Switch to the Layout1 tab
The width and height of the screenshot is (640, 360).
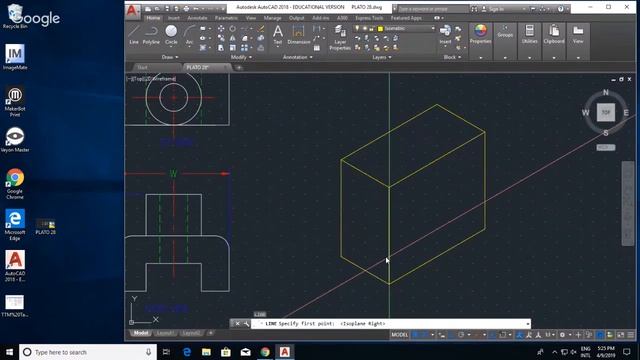coord(165,333)
